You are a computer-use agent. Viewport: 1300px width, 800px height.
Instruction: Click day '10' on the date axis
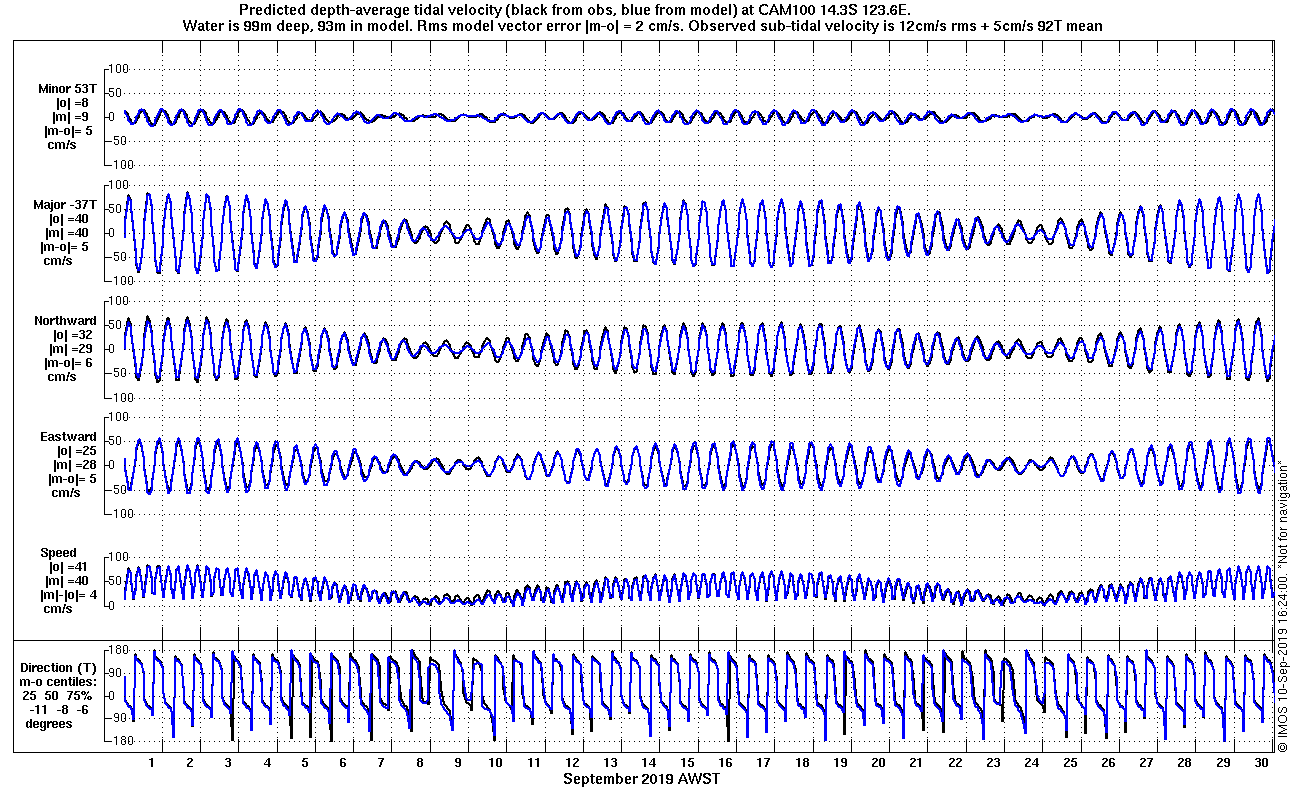coord(496,762)
